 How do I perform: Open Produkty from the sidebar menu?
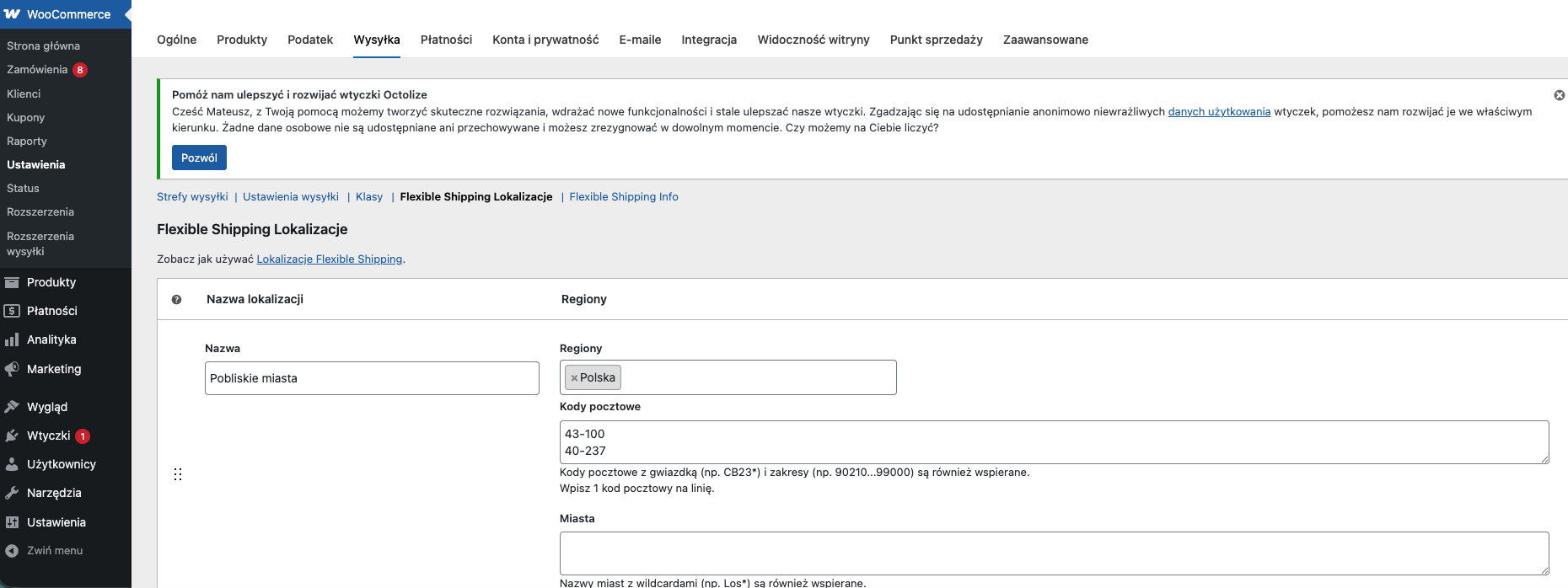(x=51, y=282)
